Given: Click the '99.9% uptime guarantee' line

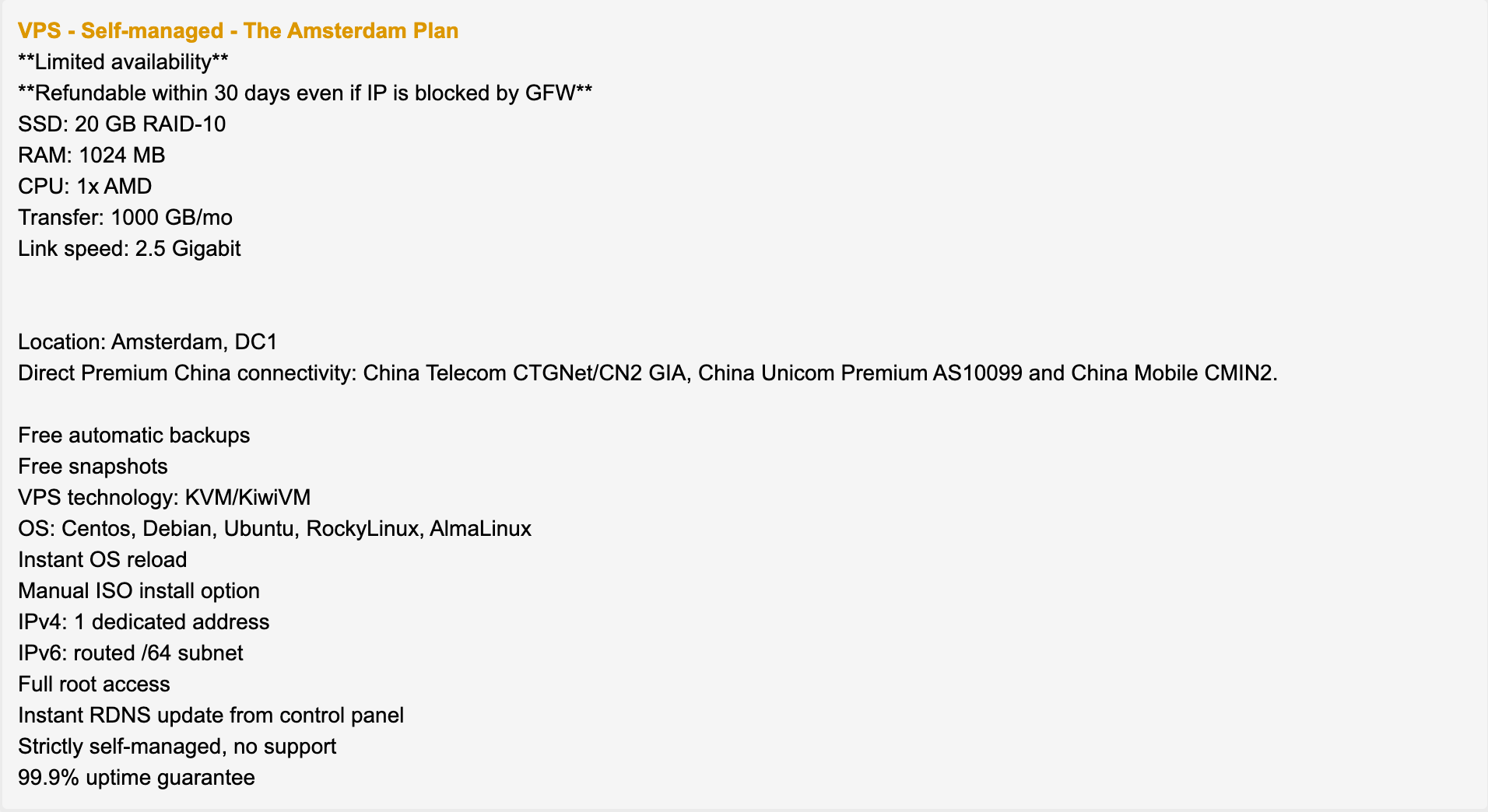Looking at the screenshot, I should click(136, 778).
